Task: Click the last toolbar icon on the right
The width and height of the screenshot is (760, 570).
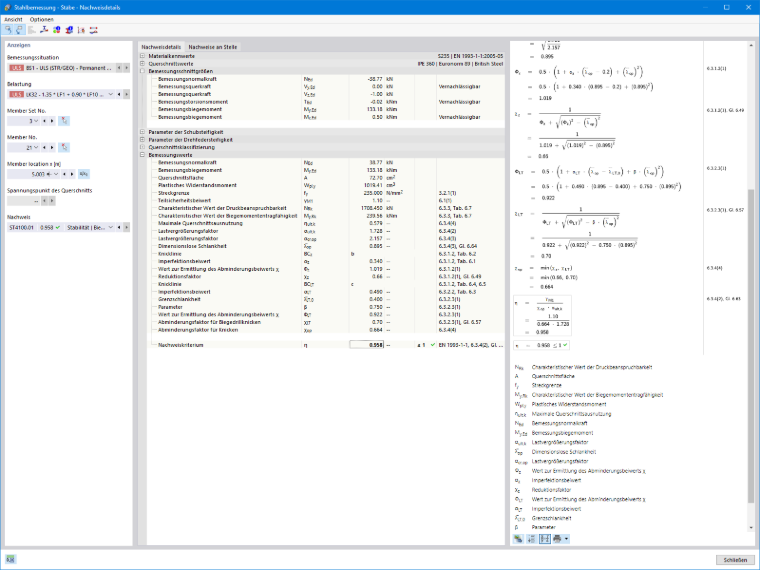Action: click(x=94, y=30)
